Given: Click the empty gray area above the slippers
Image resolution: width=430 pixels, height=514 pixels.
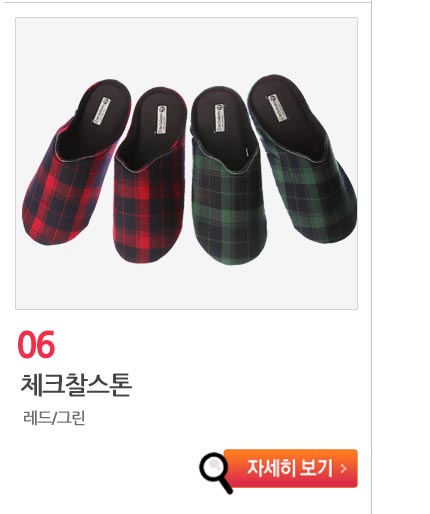Looking at the screenshot, I should coord(187,45).
